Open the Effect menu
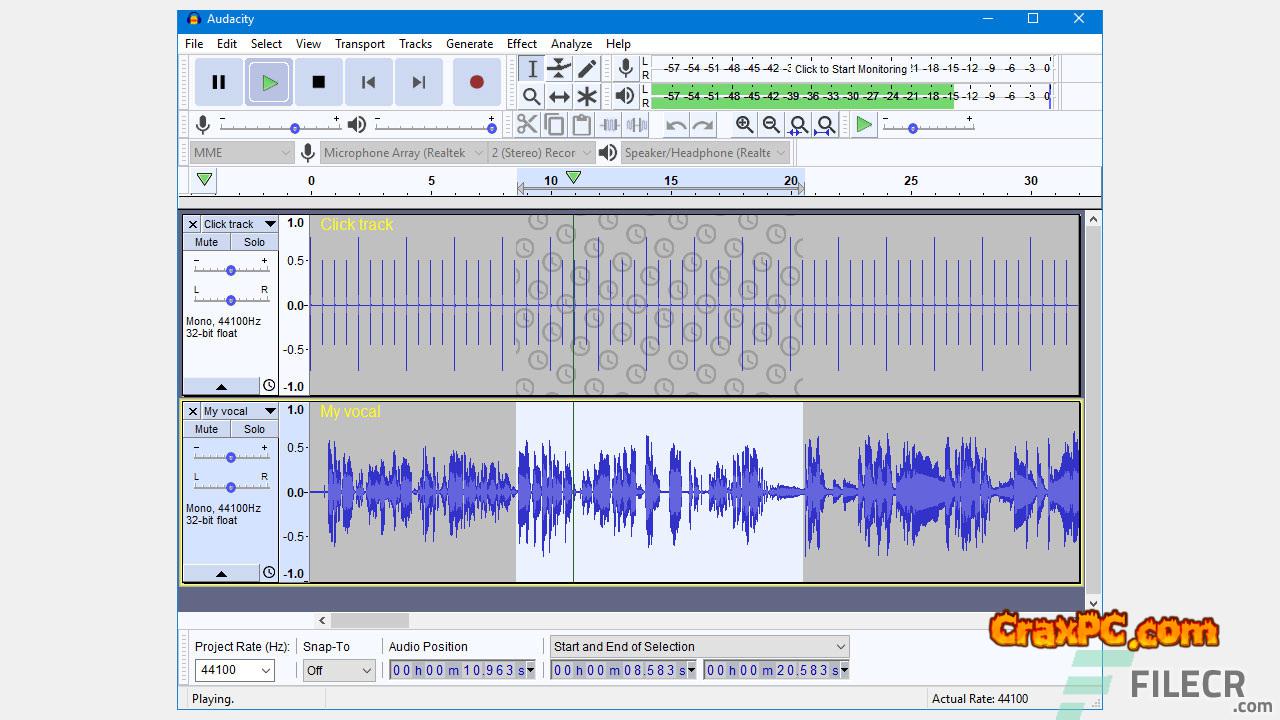Screen dimensions: 1280x720 pyautogui.click(x=521, y=44)
